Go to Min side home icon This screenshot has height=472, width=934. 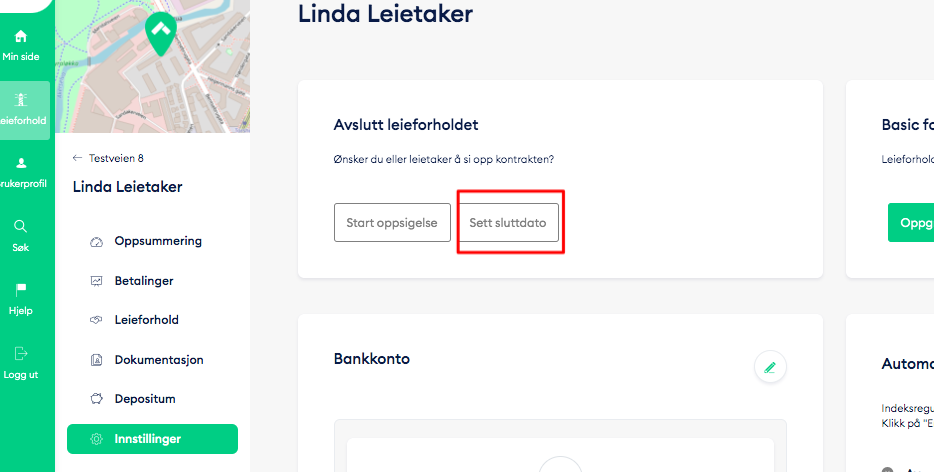coord(21,37)
